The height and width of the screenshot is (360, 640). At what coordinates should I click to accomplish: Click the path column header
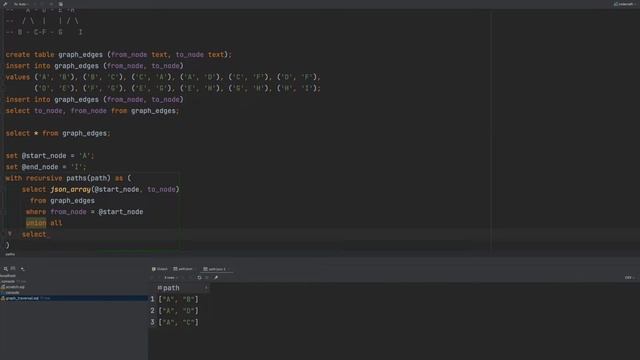[183, 288]
